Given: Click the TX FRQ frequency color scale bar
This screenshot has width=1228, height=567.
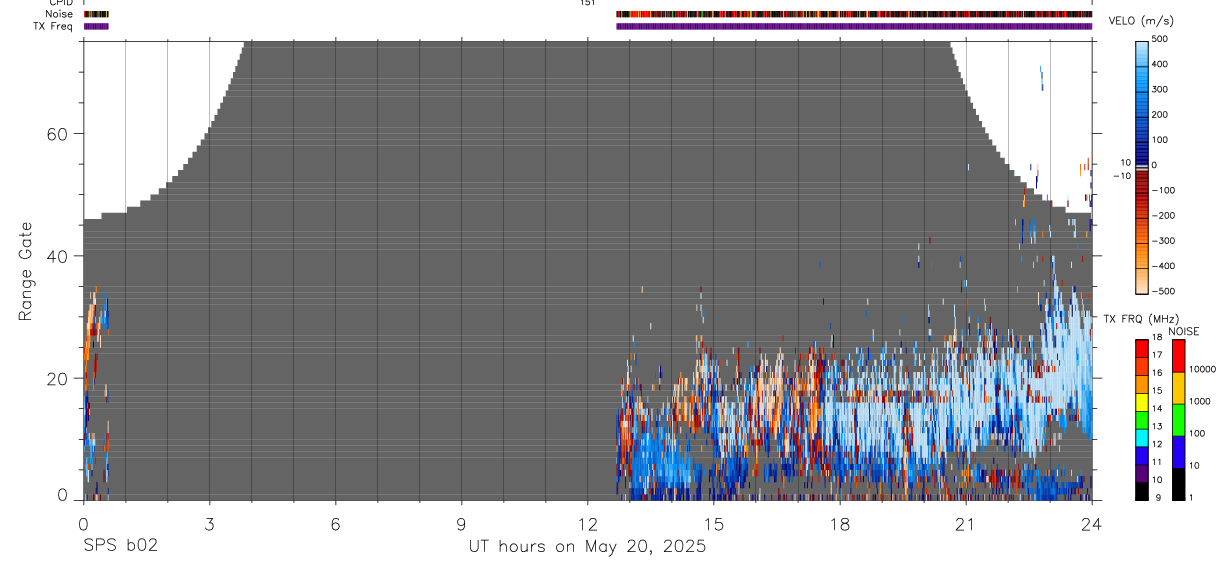Looking at the screenshot, I should tap(1142, 419).
